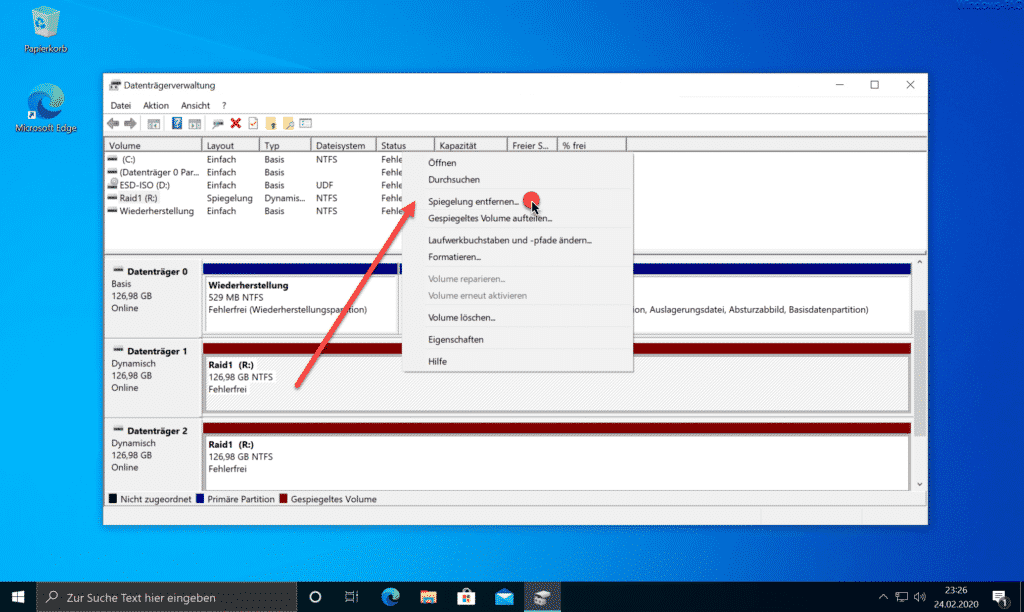Sort by the Layout column header
1024x612 pixels.
click(231, 145)
